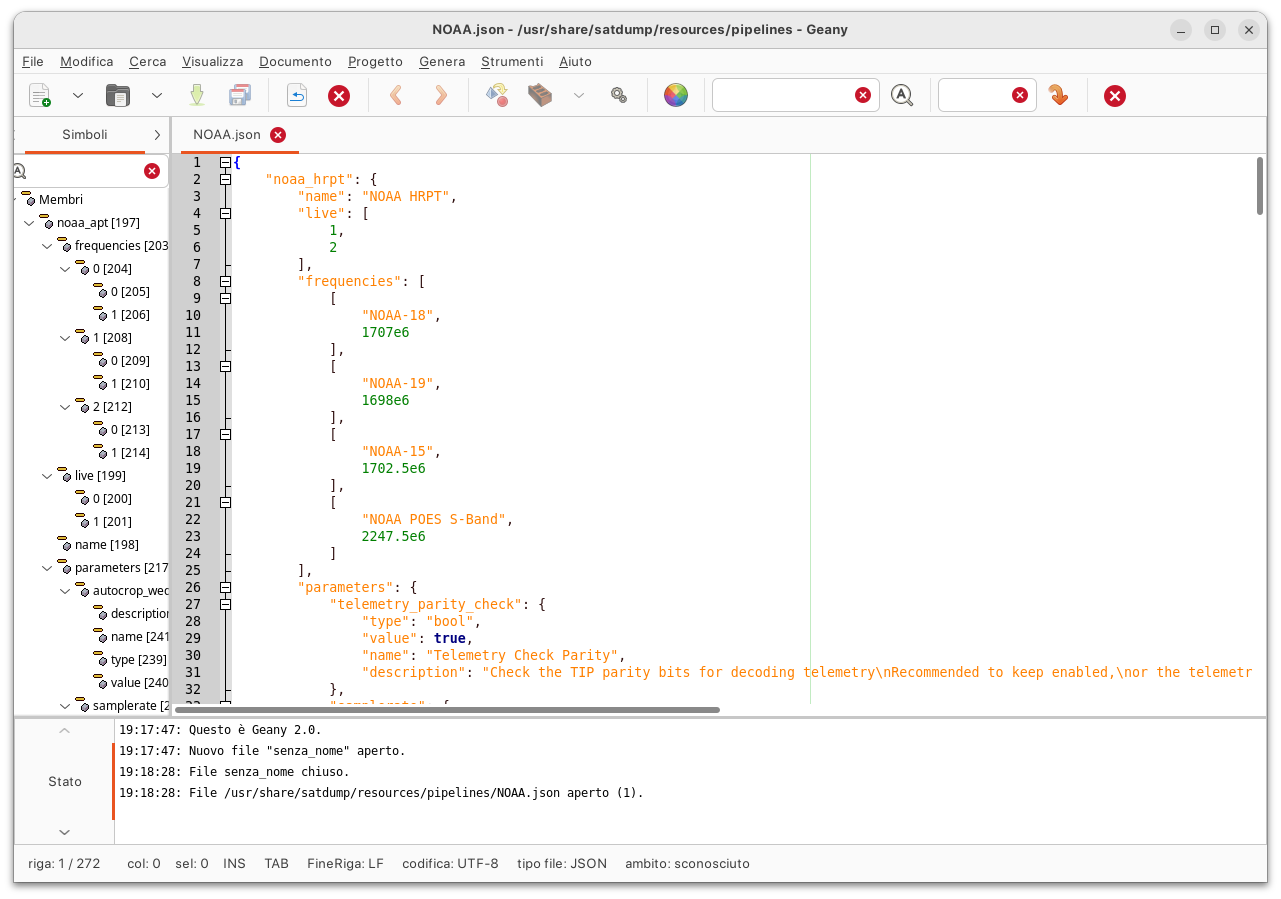Open the color chooser wheel
Screen dimensions: 1281x899
[x=676, y=96]
